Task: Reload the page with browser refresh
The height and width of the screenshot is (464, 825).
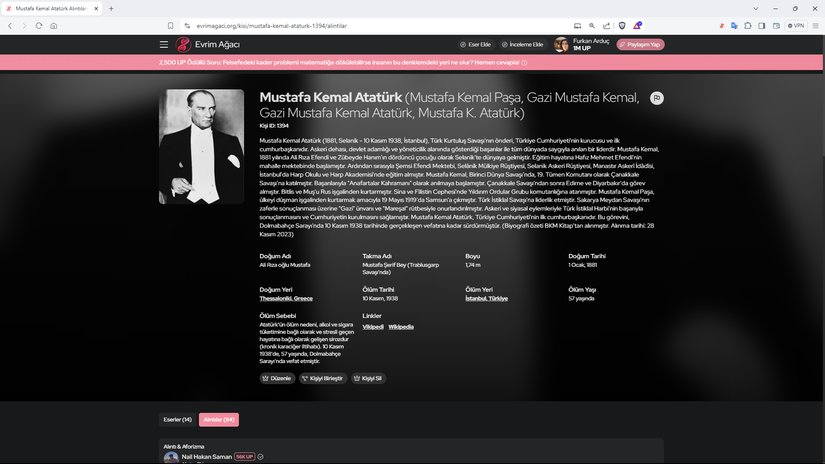Action: (39, 25)
